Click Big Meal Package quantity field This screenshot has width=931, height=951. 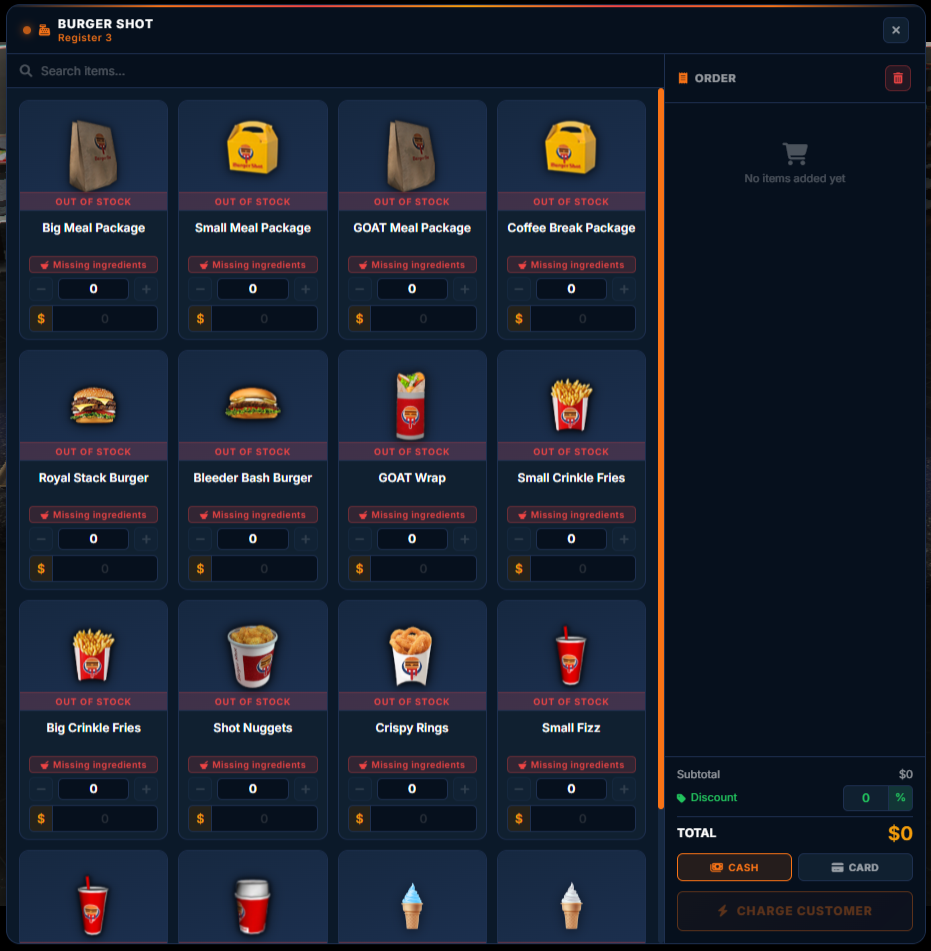[x=93, y=289]
